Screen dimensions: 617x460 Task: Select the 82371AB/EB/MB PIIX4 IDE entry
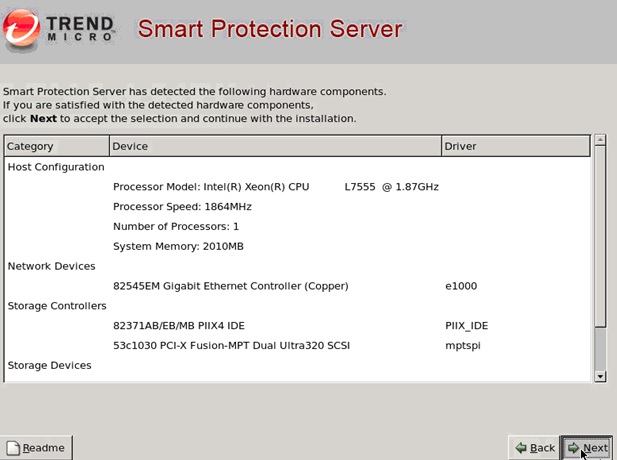point(178,326)
